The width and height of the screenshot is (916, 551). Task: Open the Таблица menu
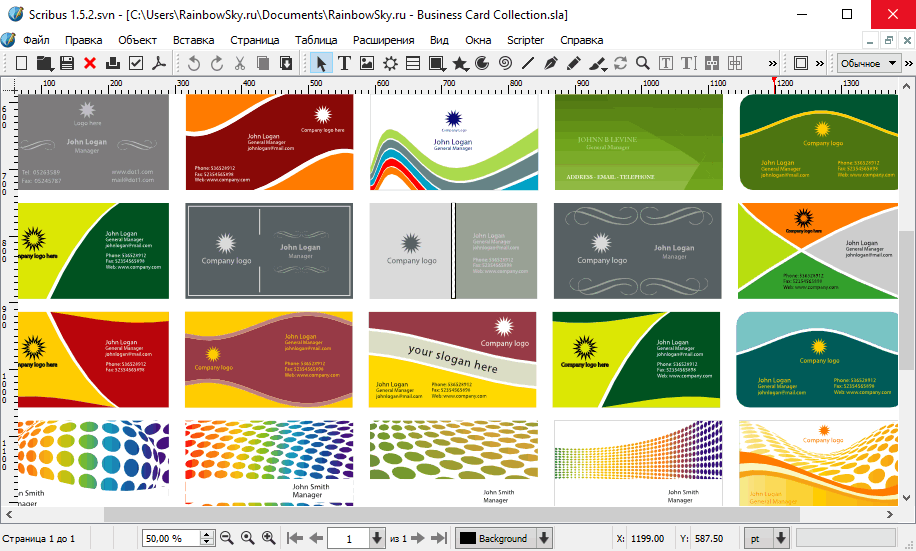pyautogui.click(x=316, y=40)
